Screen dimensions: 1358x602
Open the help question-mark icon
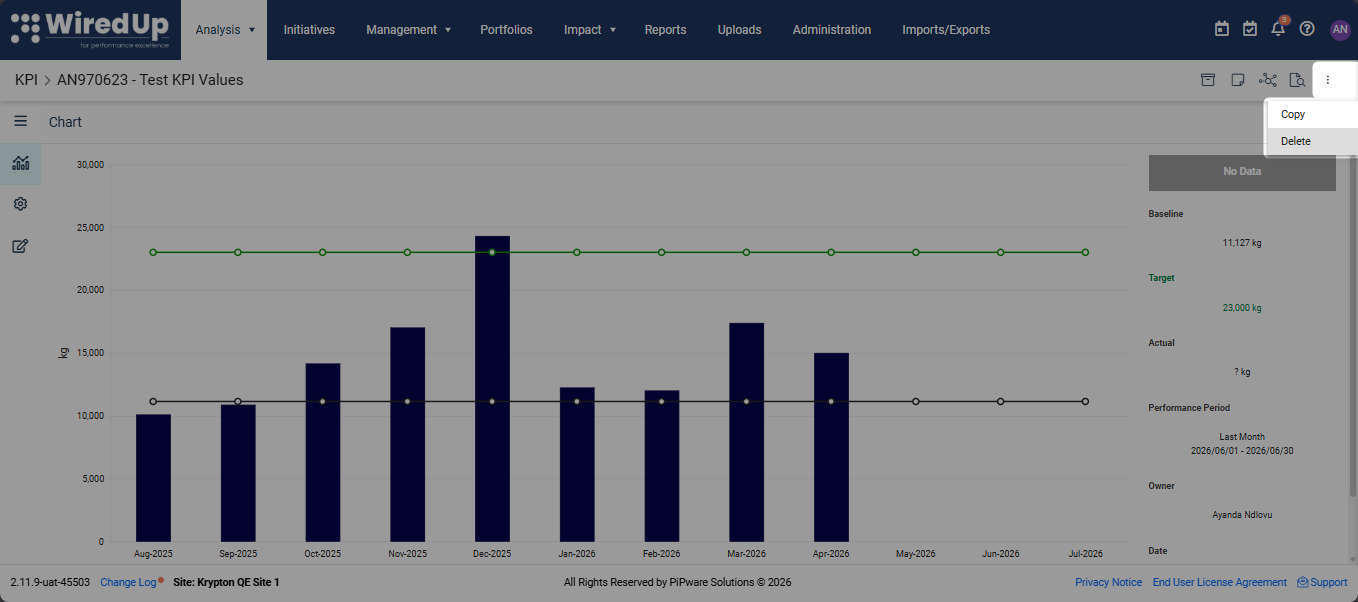1307,29
